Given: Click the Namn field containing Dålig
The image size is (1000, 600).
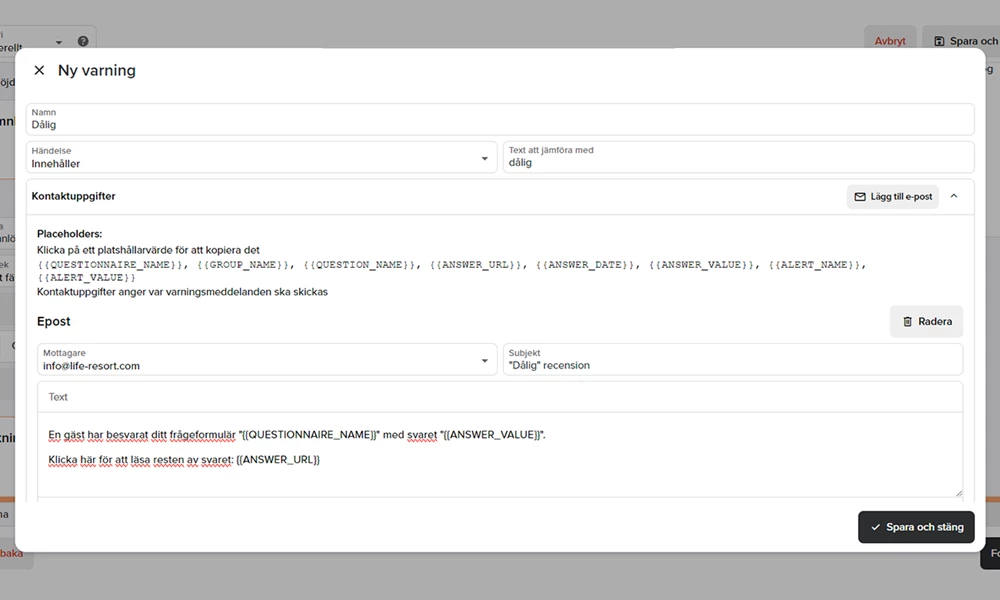Looking at the screenshot, I should [500, 119].
